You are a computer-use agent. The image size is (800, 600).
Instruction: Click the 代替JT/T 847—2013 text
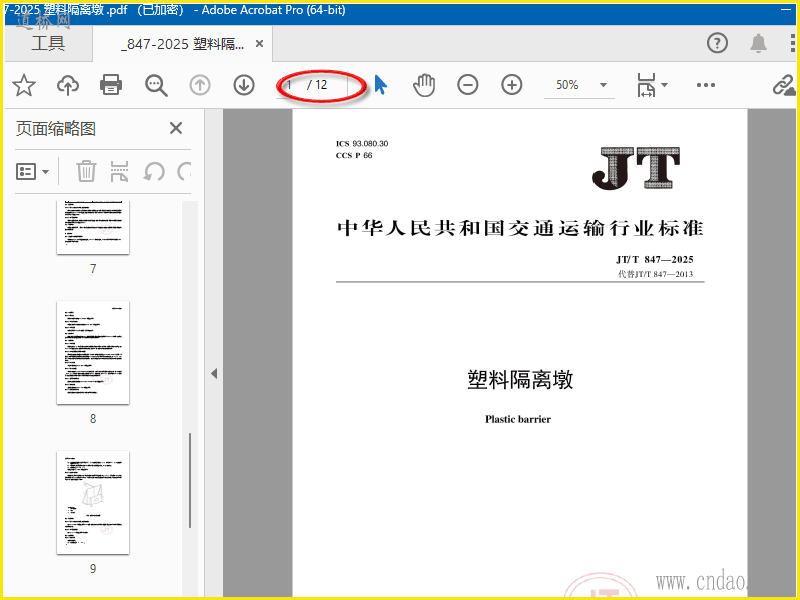tap(656, 274)
